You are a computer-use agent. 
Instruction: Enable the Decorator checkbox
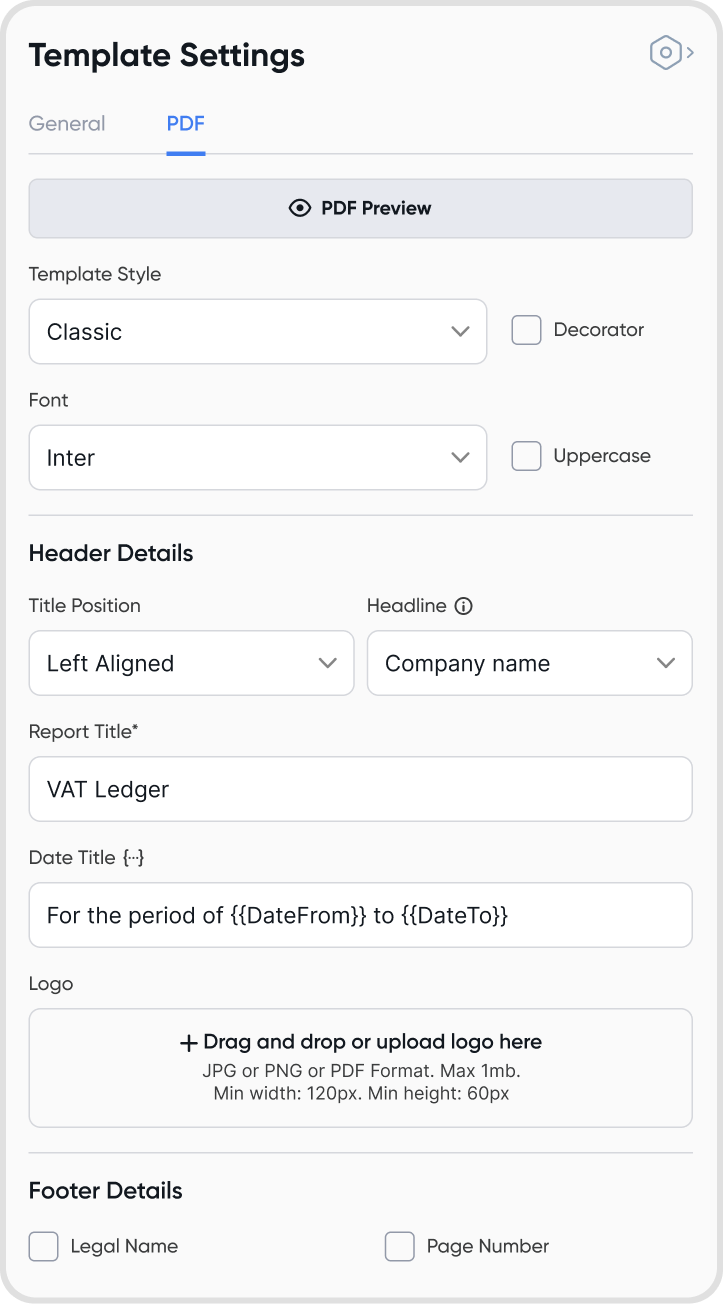527,330
